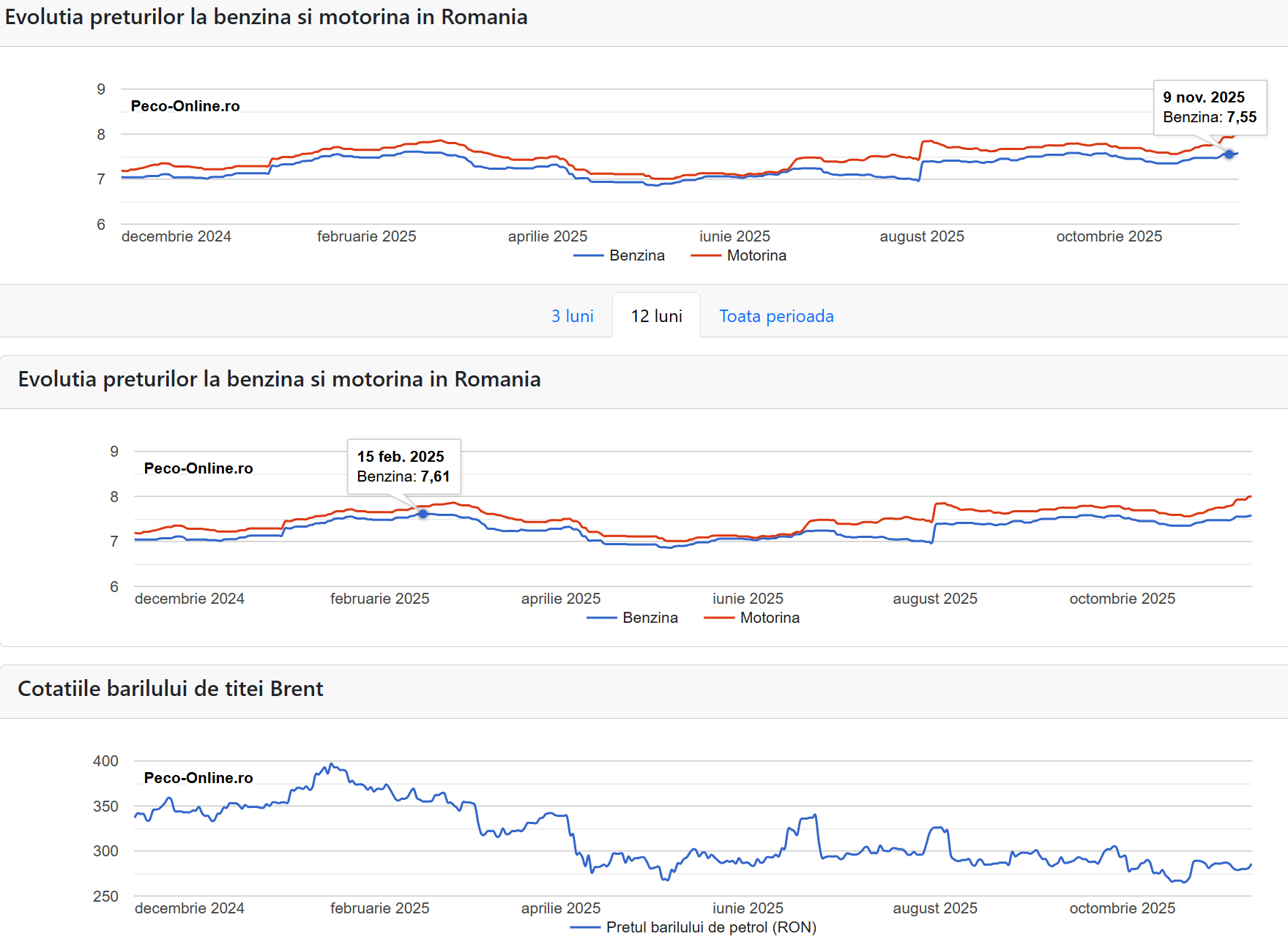Switch to the 3 luni tab
Screen dimensions: 1288x939
tap(572, 316)
